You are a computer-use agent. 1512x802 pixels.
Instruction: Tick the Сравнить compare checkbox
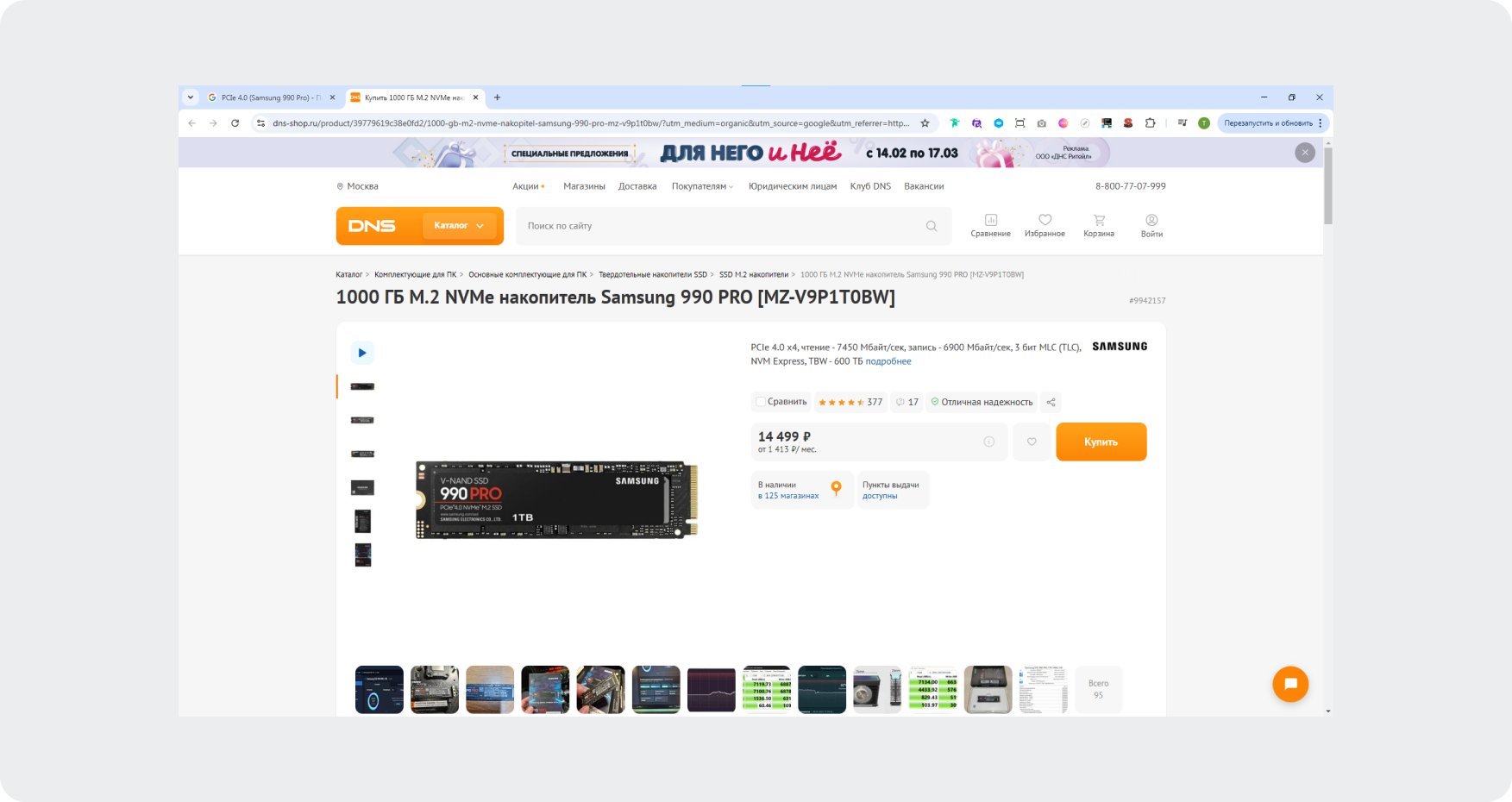pyautogui.click(x=761, y=402)
